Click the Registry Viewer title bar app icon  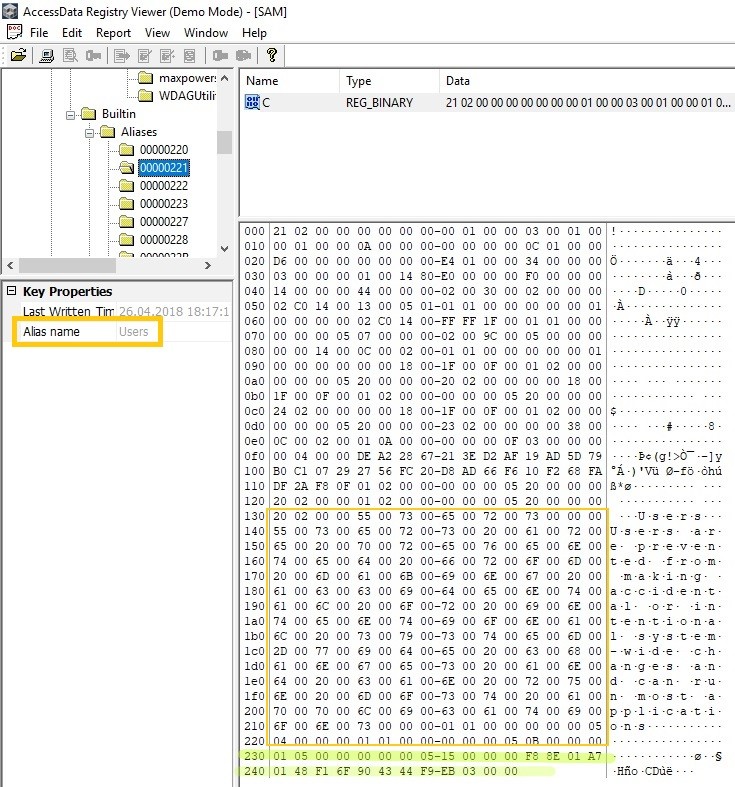10,11
